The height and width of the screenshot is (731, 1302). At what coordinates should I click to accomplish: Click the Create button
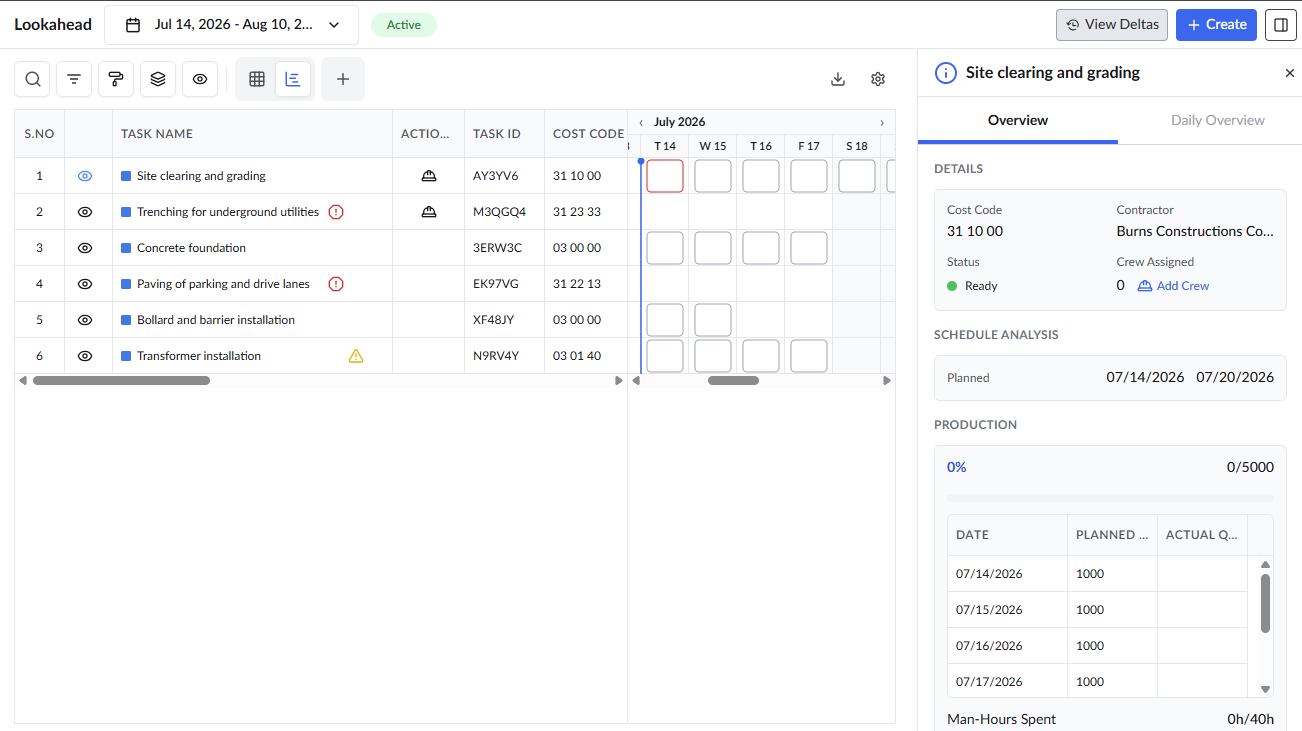[1216, 25]
